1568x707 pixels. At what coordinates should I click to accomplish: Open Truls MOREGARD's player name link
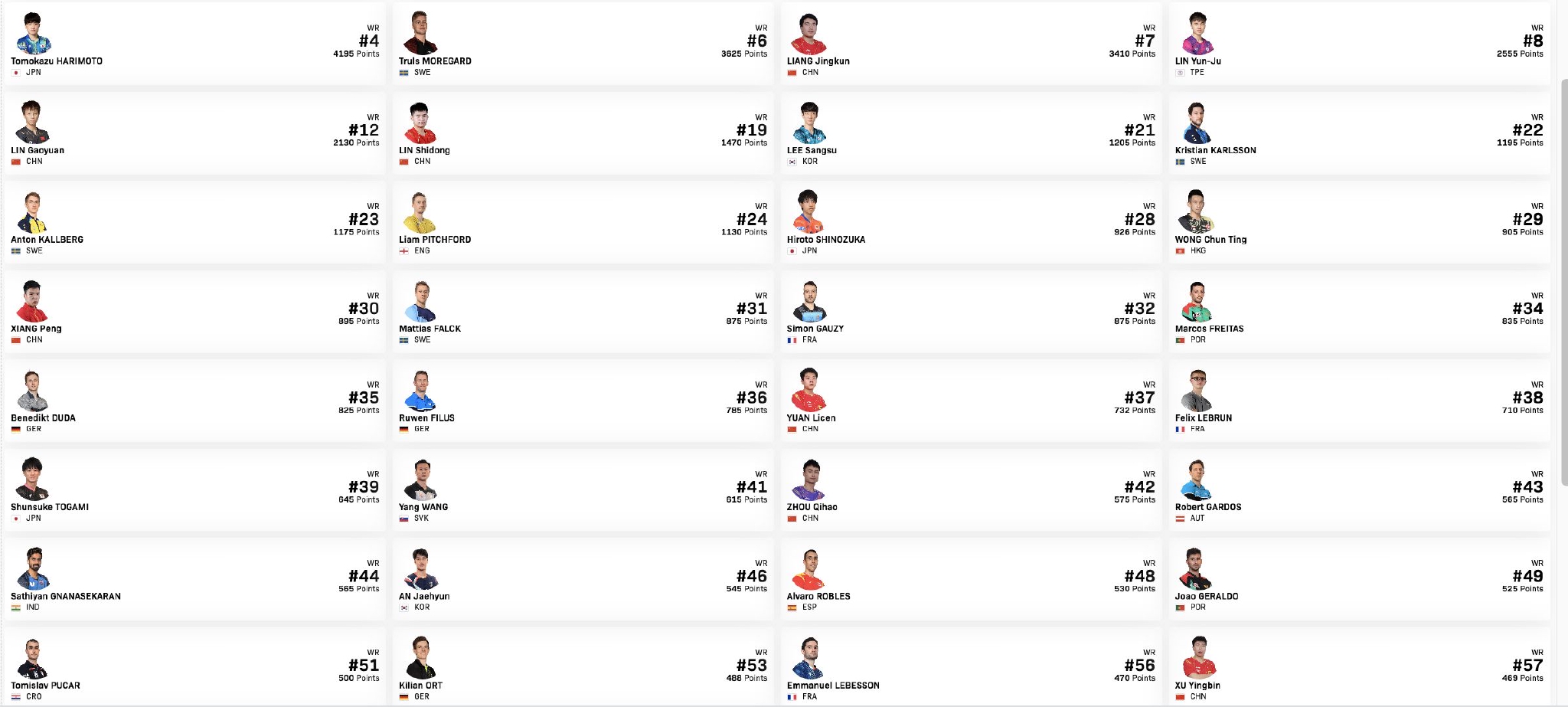tap(434, 61)
